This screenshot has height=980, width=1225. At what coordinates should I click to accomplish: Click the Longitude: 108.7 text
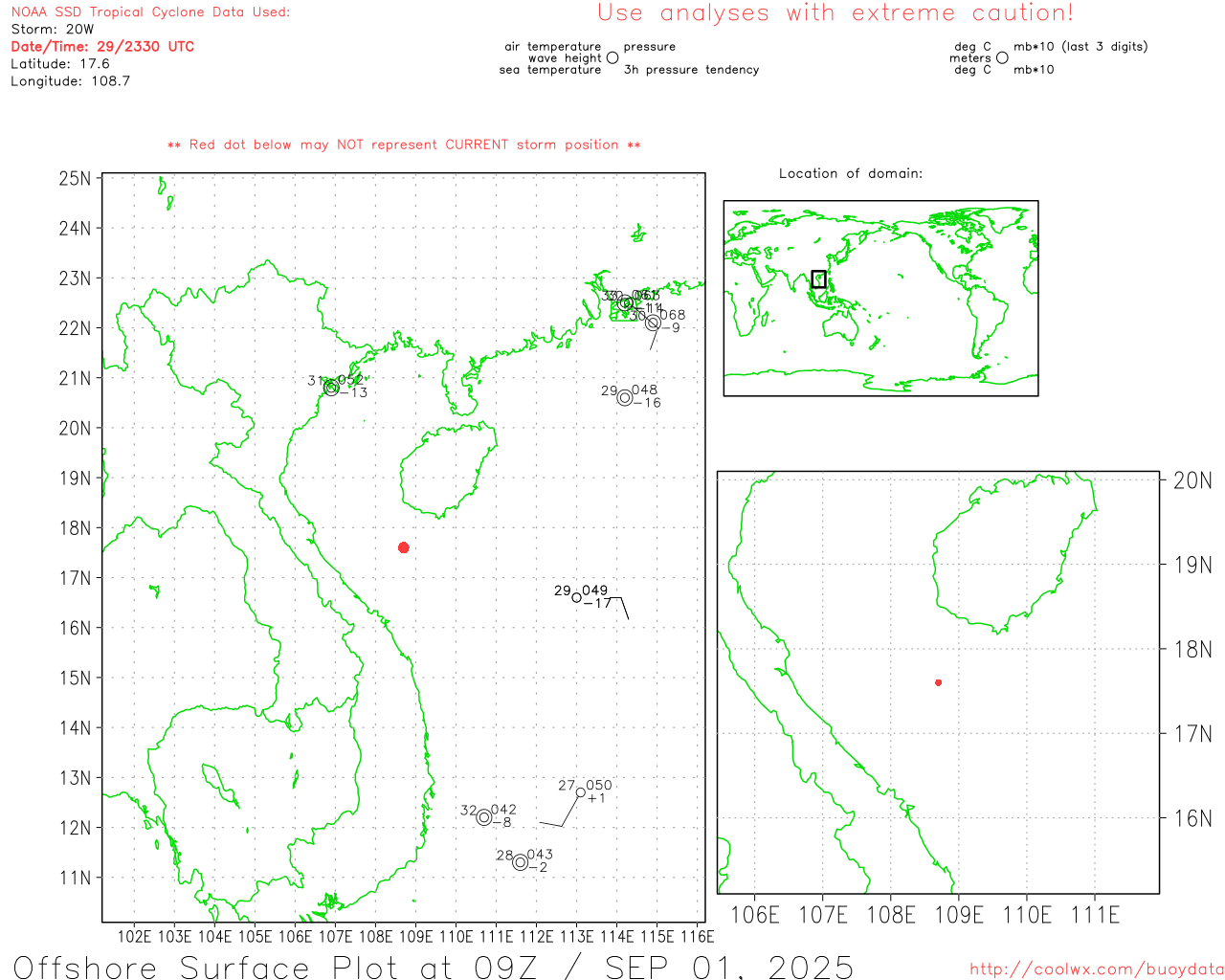(x=71, y=80)
